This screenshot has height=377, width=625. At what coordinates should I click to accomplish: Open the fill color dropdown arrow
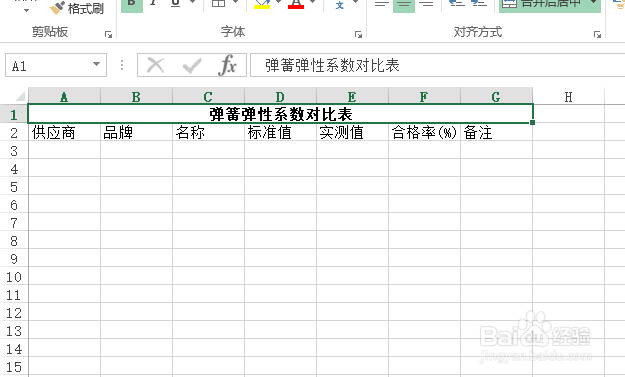(278, 3)
